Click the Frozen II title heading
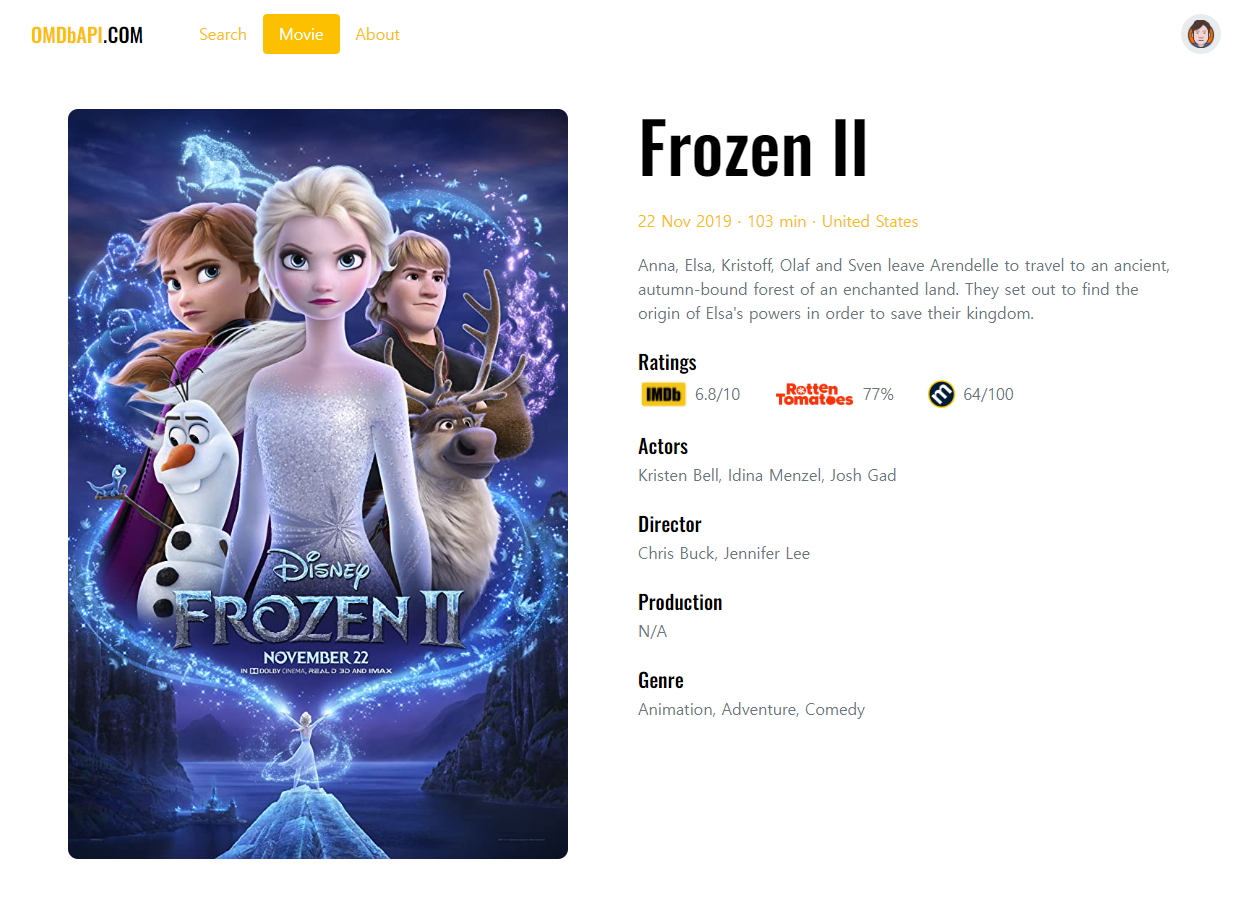Image resolution: width=1256 pixels, height=921 pixels. (753, 147)
